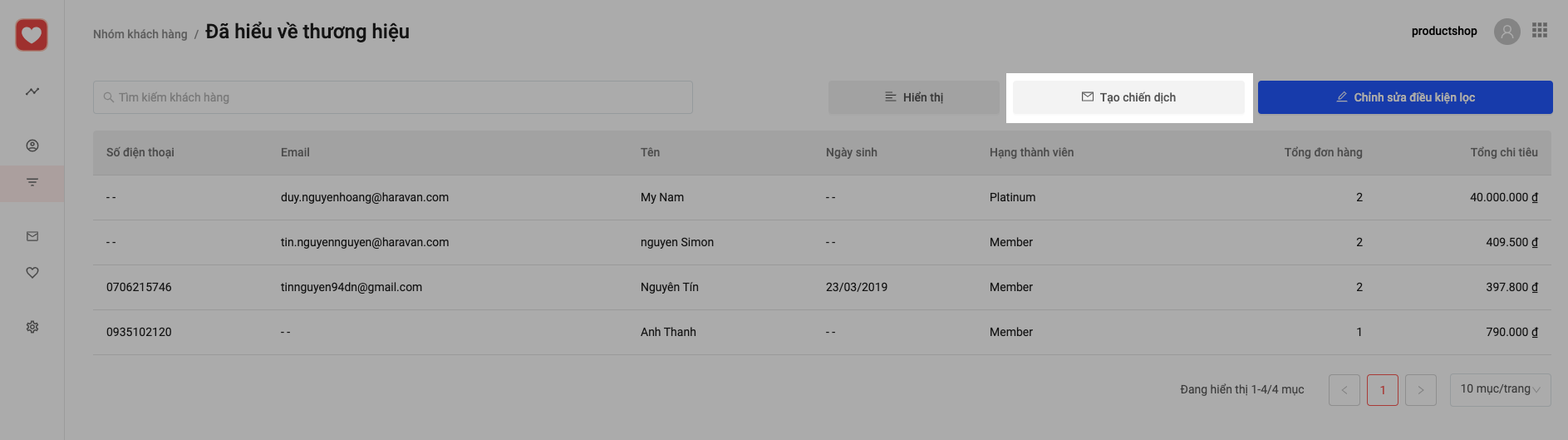The image size is (1568, 440).
Task: Open the analytics trend icon in sidebar
Action: point(32,91)
